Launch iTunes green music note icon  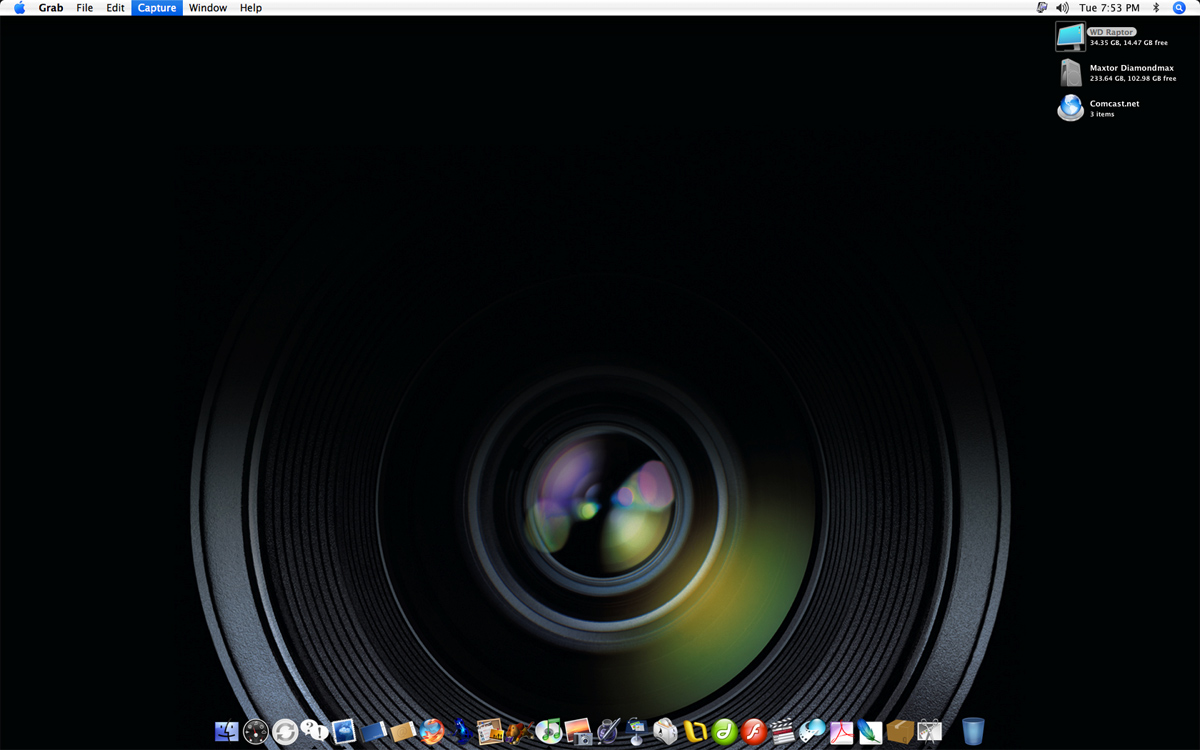pos(548,732)
